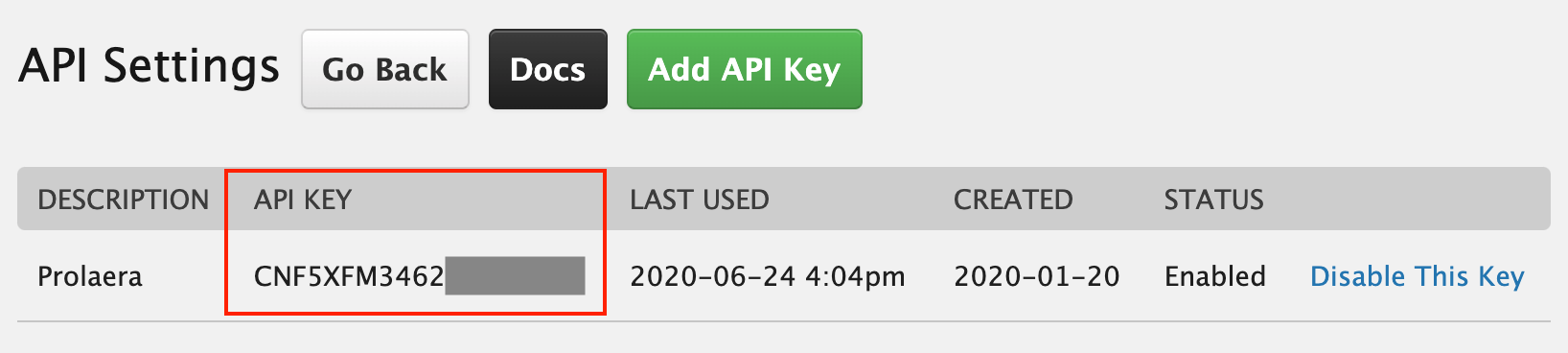Select the DESCRIPTION column header
This screenshot has width=1568, height=353.
[x=124, y=200]
